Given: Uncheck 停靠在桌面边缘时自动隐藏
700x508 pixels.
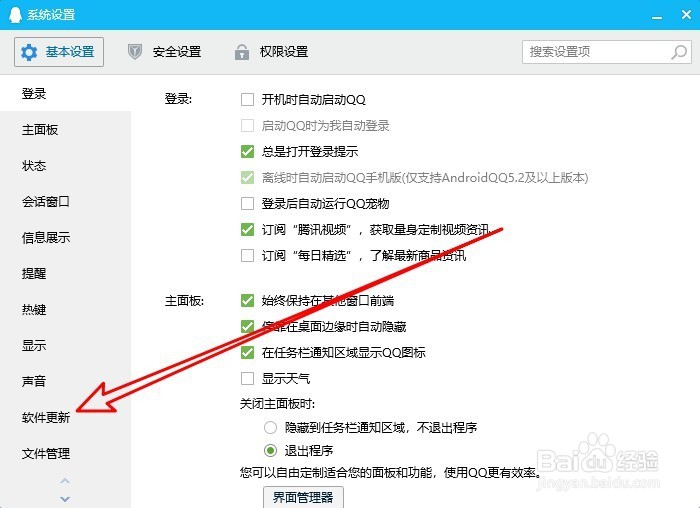Looking at the screenshot, I should point(247,326).
